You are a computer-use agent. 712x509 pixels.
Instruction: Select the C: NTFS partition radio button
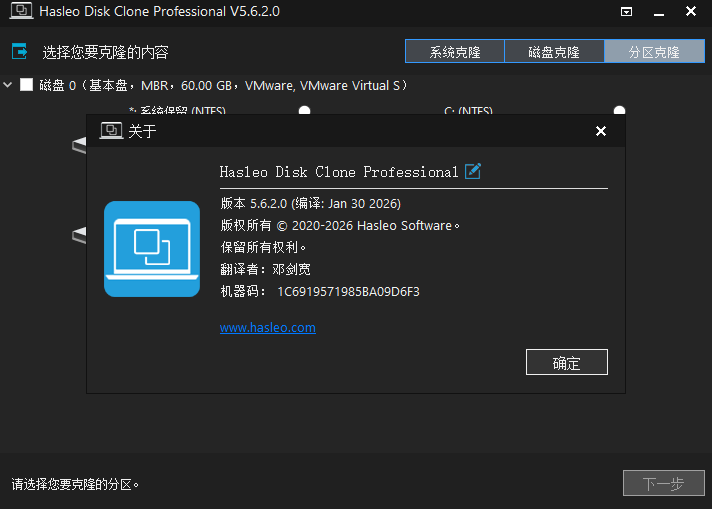click(x=619, y=110)
